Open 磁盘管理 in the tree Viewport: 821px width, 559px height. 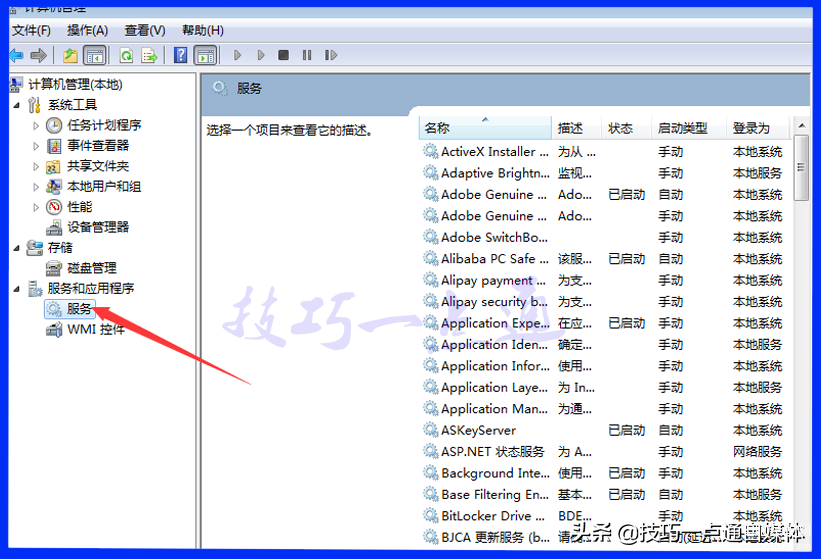click(92, 268)
